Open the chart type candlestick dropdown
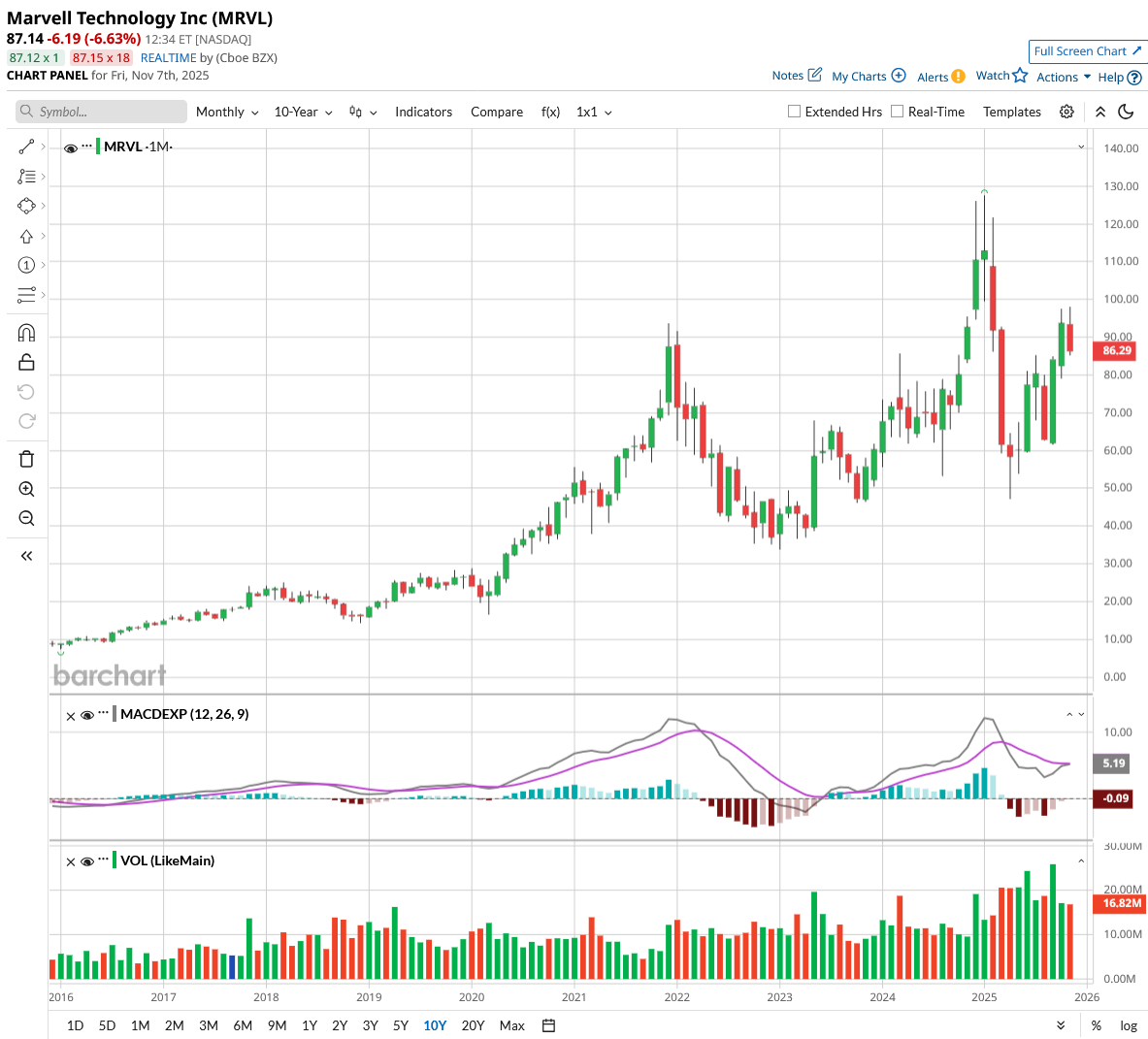 tap(362, 112)
